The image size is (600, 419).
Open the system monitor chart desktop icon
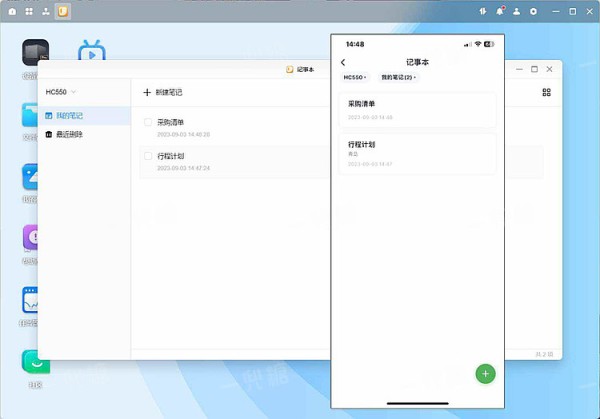(x=30, y=300)
